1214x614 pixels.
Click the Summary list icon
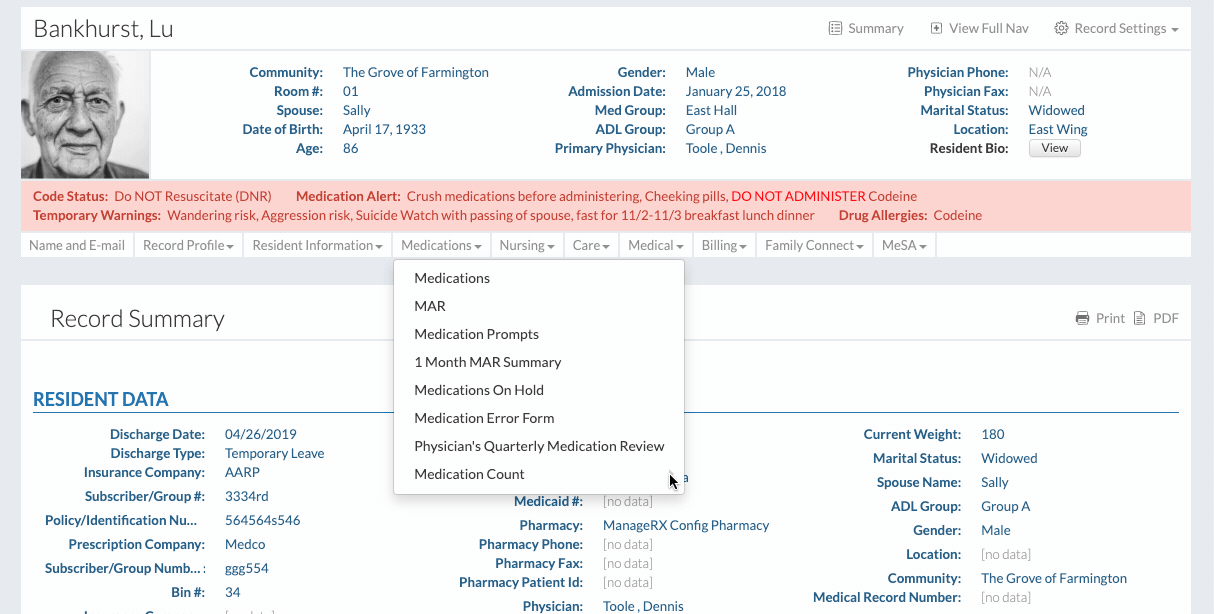(x=835, y=29)
